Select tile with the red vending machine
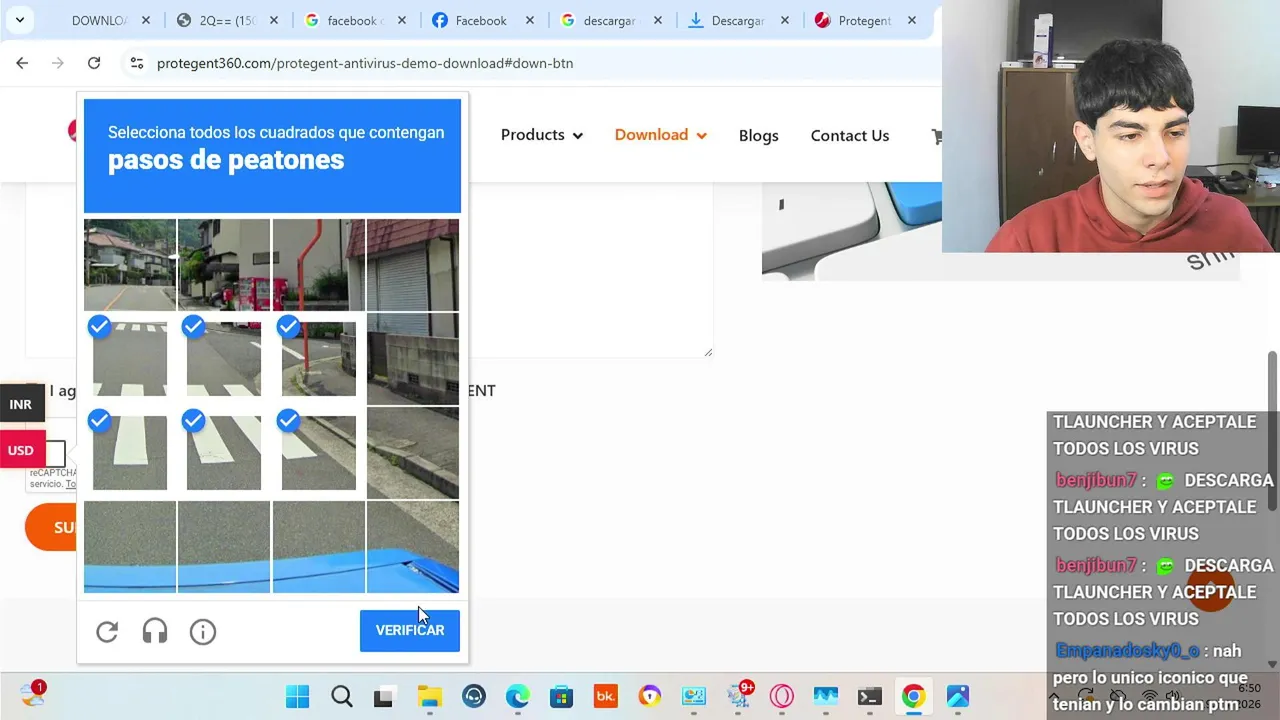The width and height of the screenshot is (1280, 720). tap(224, 265)
